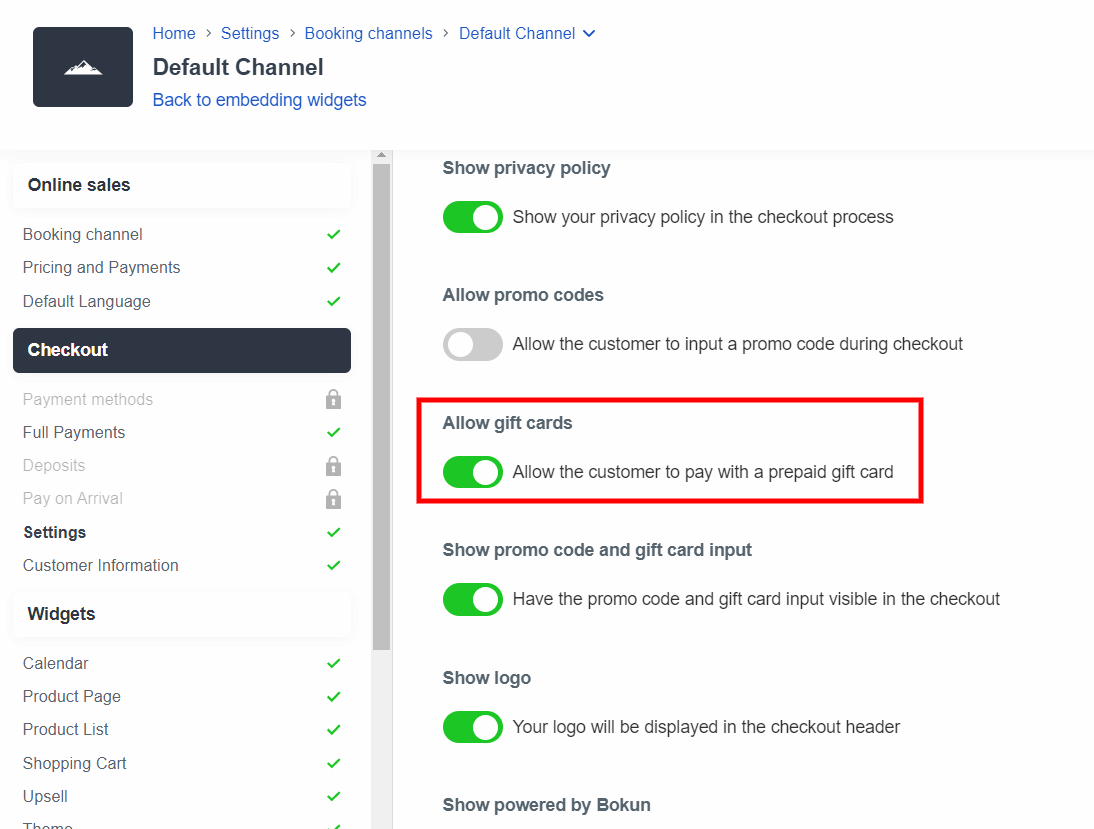Click the "Default Channel" page title
Viewport: 1094px width, 829px height.
[x=238, y=67]
